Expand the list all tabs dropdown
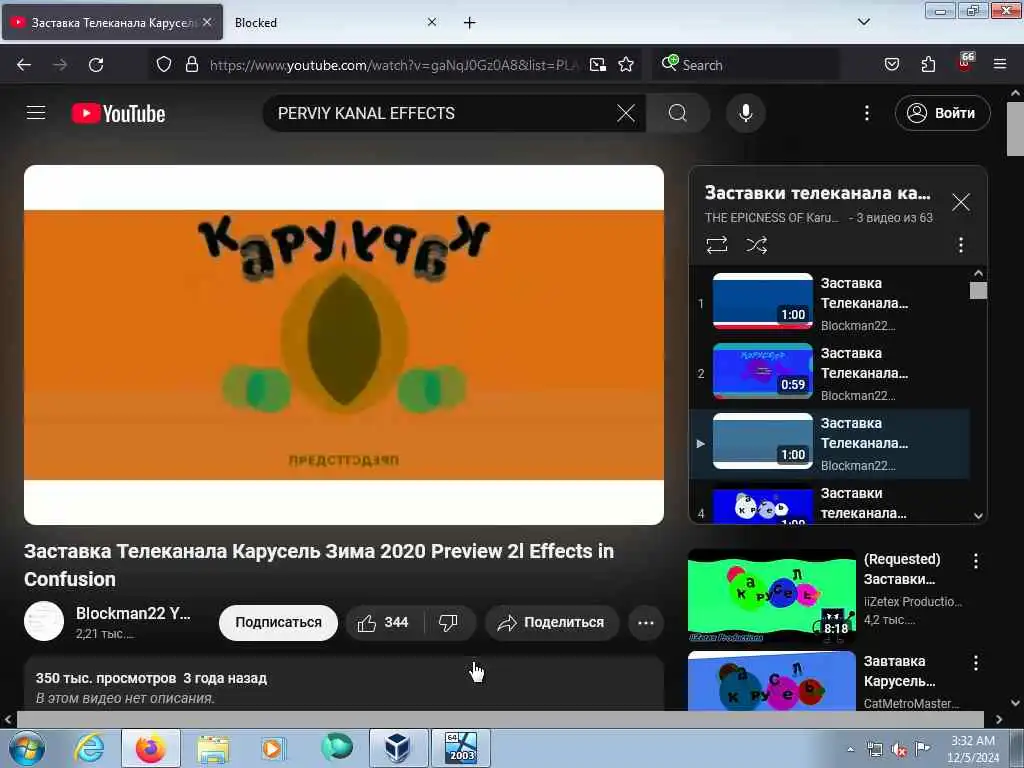The image size is (1024, 768). (863, 22)
